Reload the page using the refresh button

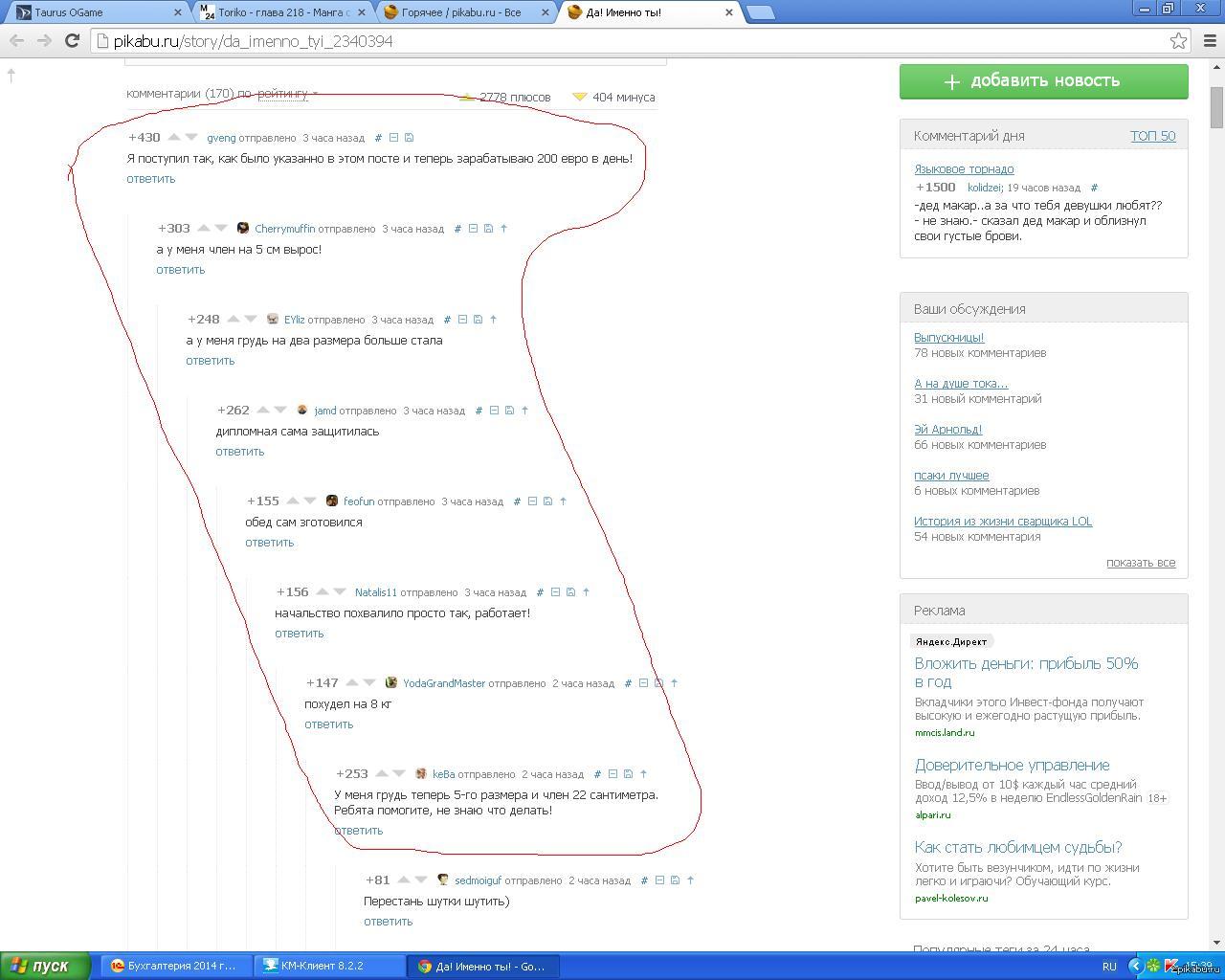tap(72, 41)
